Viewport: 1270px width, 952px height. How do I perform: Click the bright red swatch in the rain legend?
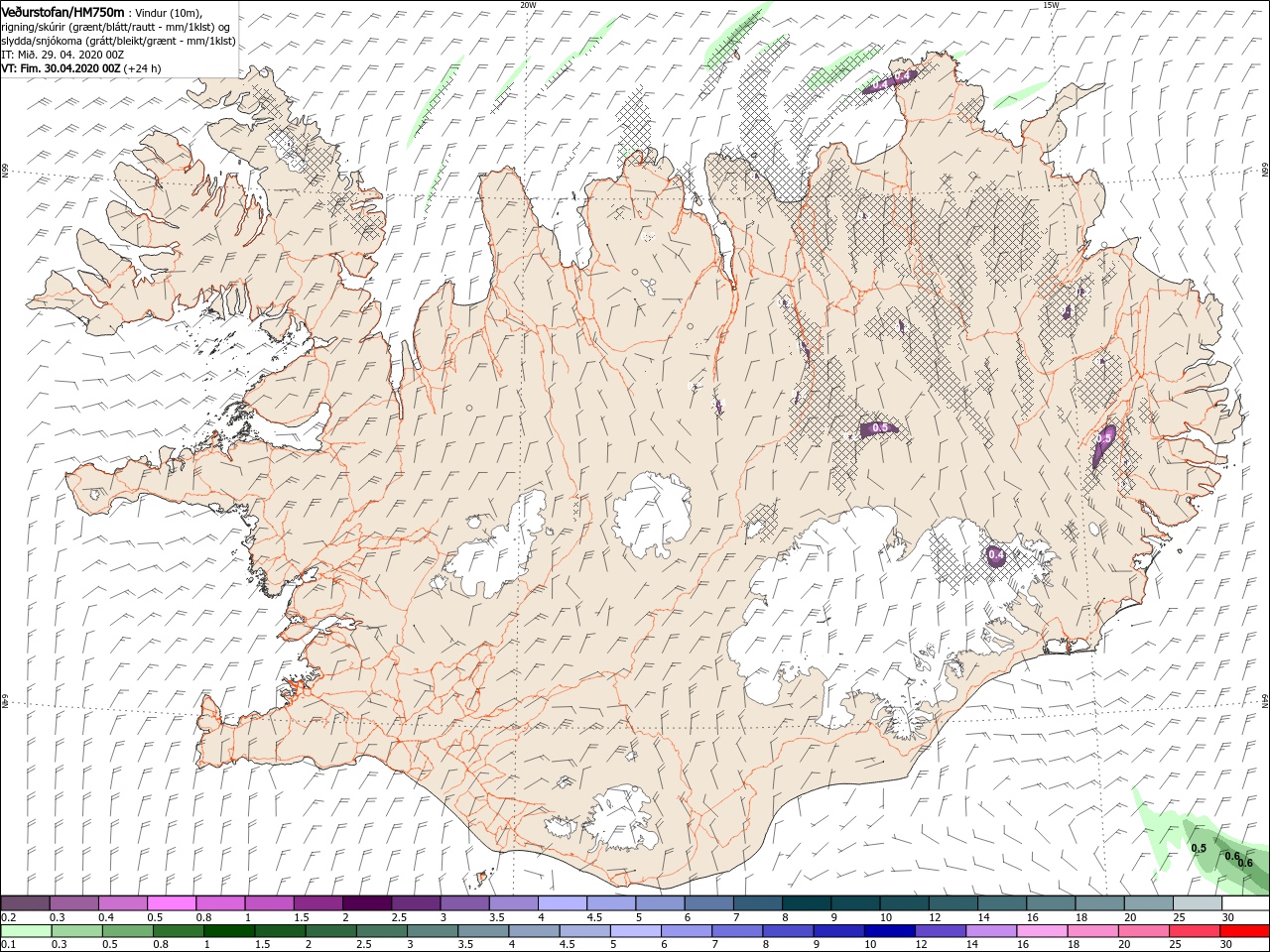pos(1244,931)
